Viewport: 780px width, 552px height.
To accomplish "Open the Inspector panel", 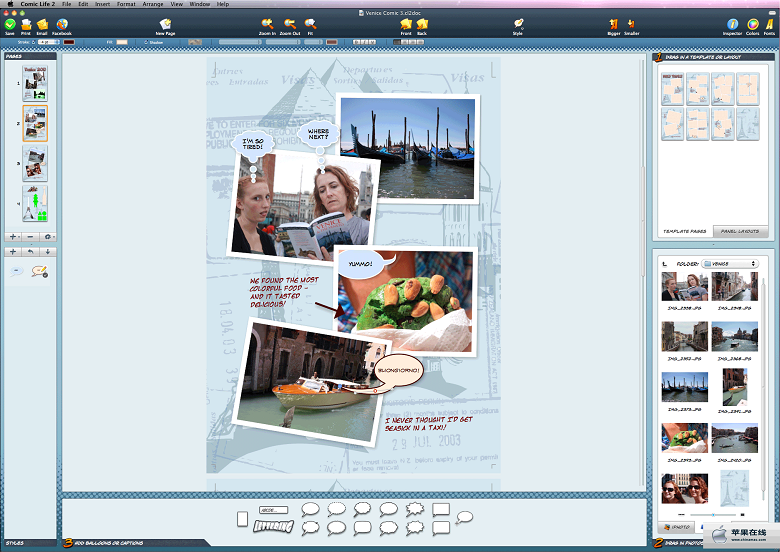I will [x=733, y=24].
